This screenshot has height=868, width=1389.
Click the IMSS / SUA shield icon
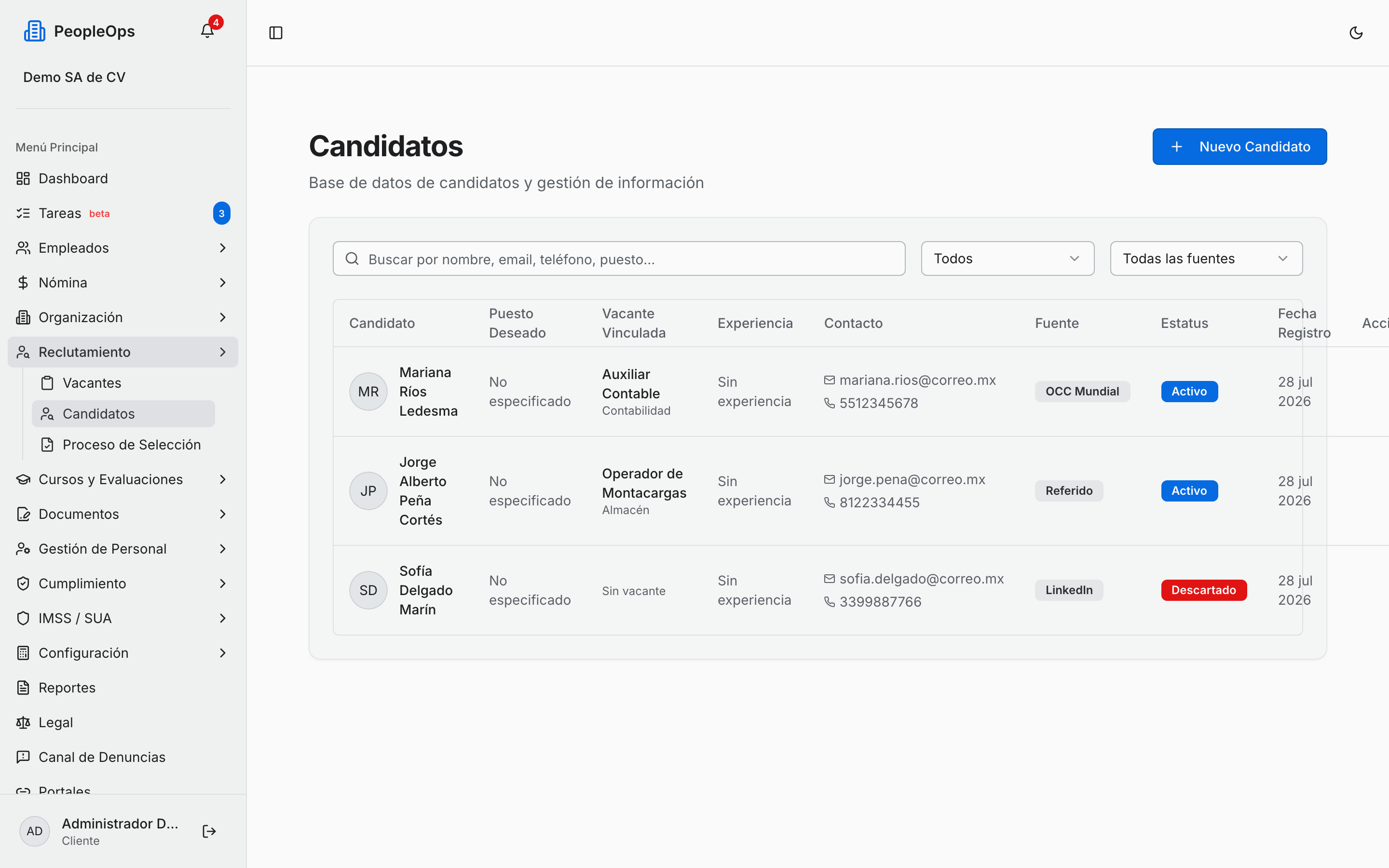(23, 618)
